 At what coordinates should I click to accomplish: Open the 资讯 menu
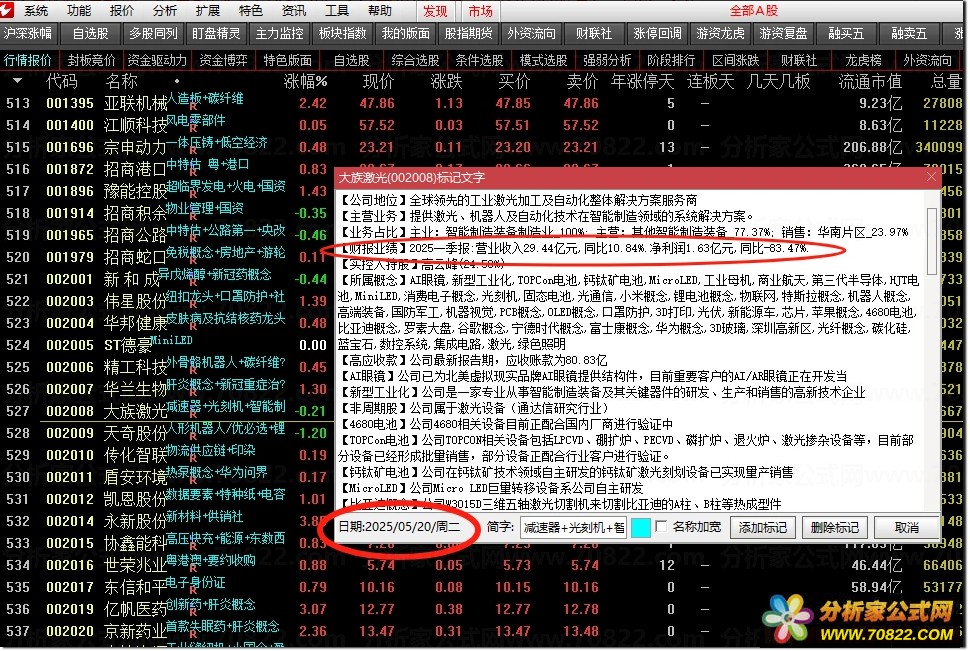(293, 10)
